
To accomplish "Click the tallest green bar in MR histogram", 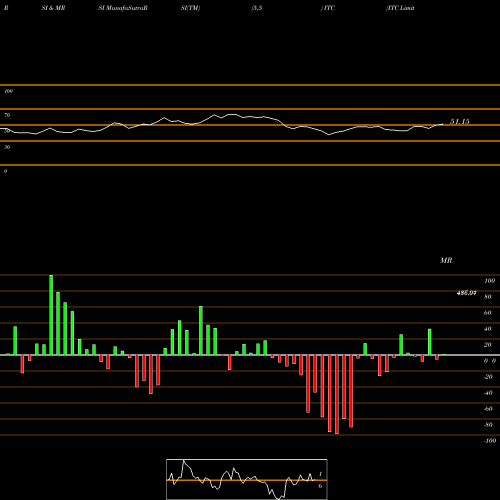I will coord(51,315).
